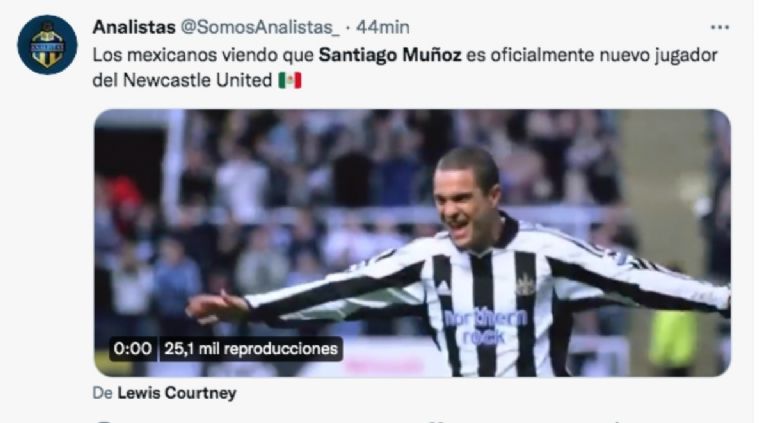Image resolution: width=768 pixels, height=423 pixels.
Task: Open the three-dot more options menu
Action: click(x=720, y=27)
